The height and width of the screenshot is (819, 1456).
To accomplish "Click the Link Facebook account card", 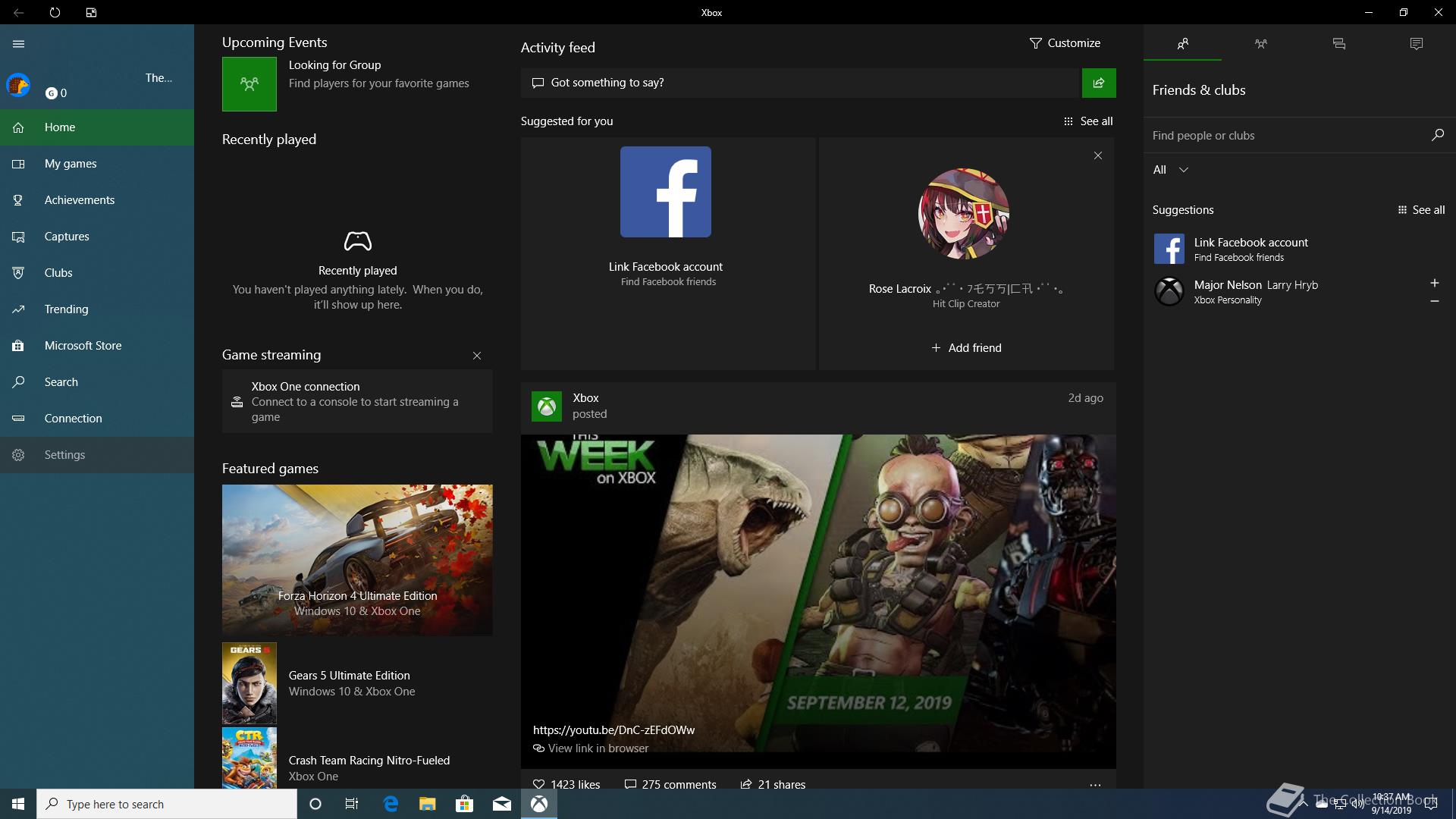I will tap(668, 254).
